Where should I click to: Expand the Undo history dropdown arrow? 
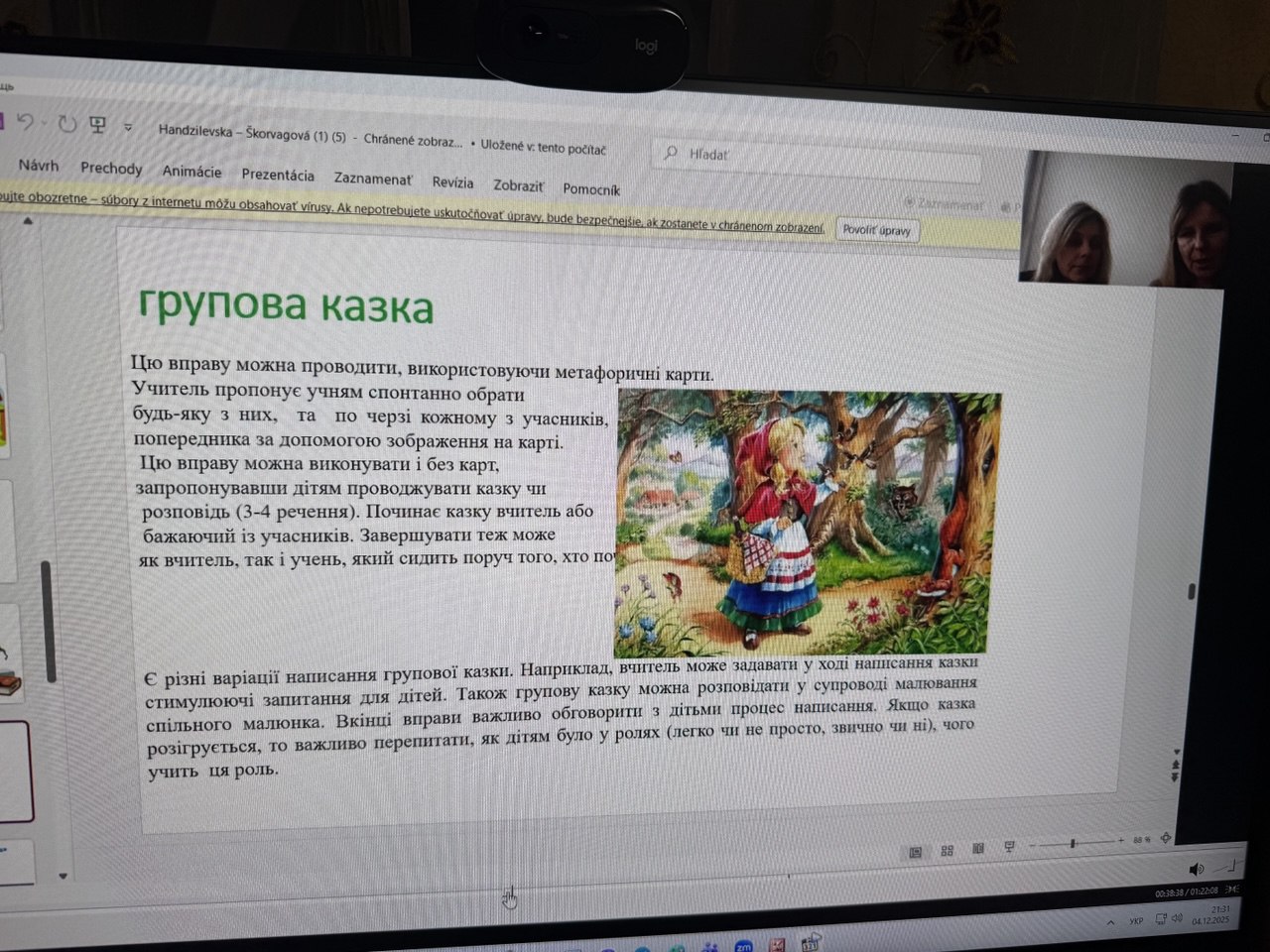coord(44,123)
